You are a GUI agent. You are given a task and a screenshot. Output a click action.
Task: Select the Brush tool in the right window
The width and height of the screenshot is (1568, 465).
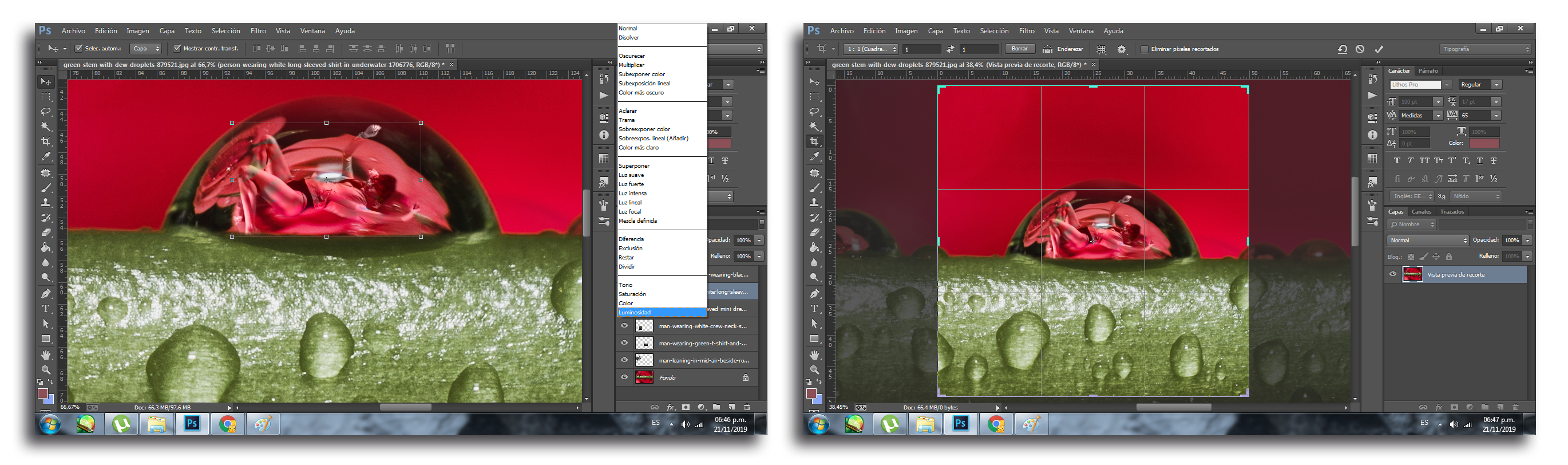click(814, 188)
